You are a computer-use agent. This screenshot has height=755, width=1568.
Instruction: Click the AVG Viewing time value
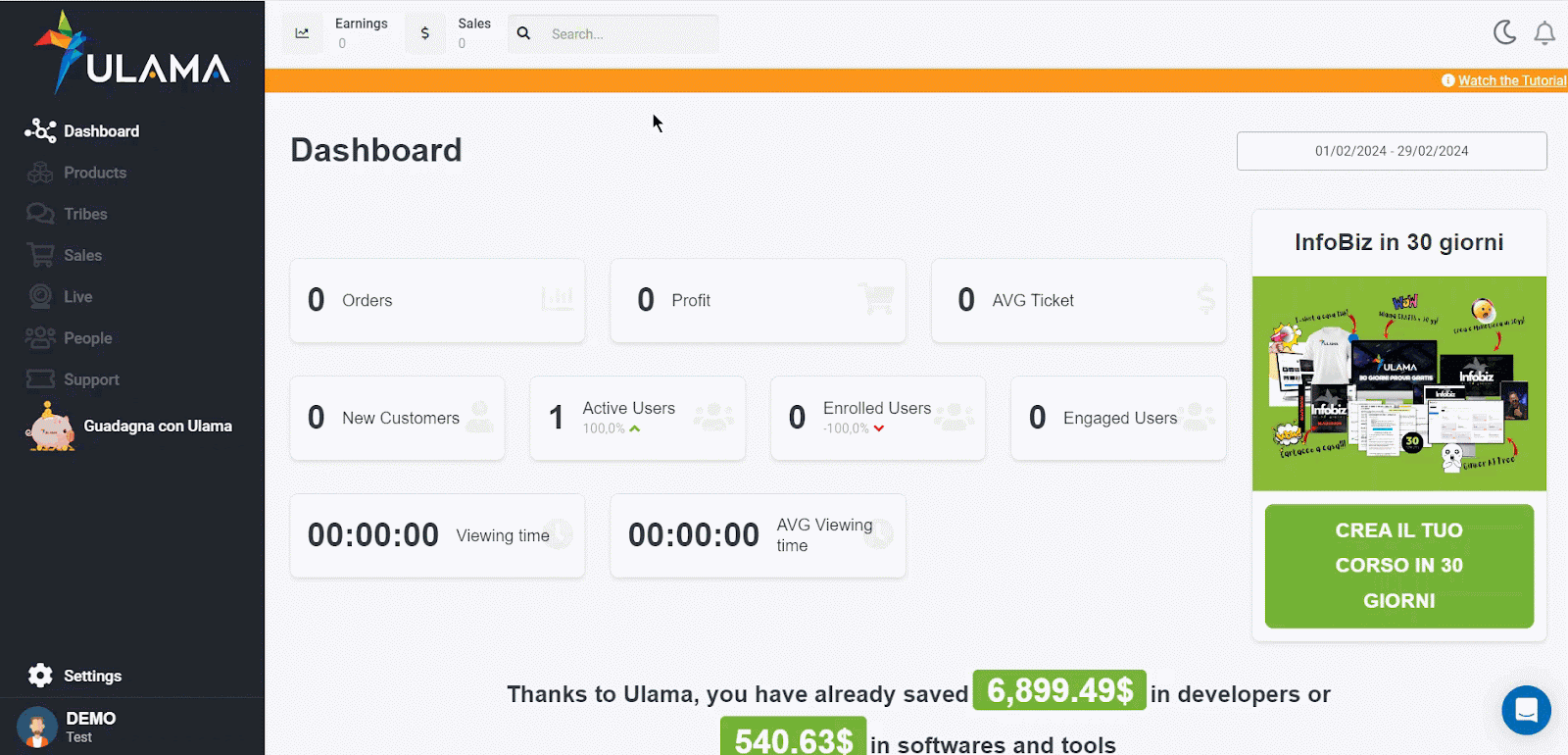coord(694,535)
